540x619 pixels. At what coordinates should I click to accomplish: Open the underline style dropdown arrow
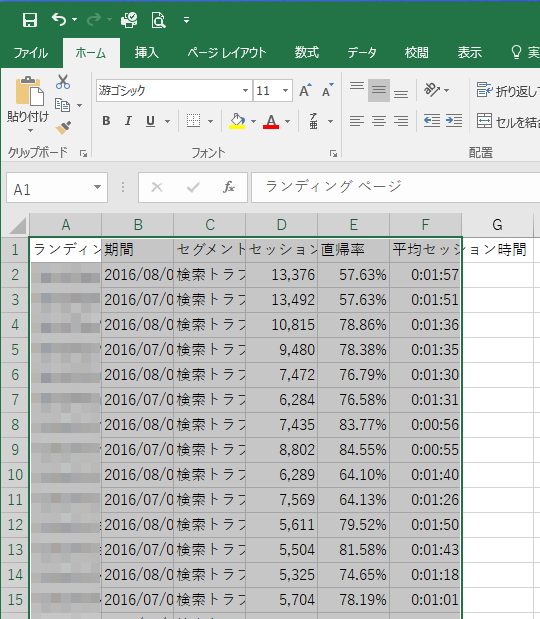tap(167, 121)
